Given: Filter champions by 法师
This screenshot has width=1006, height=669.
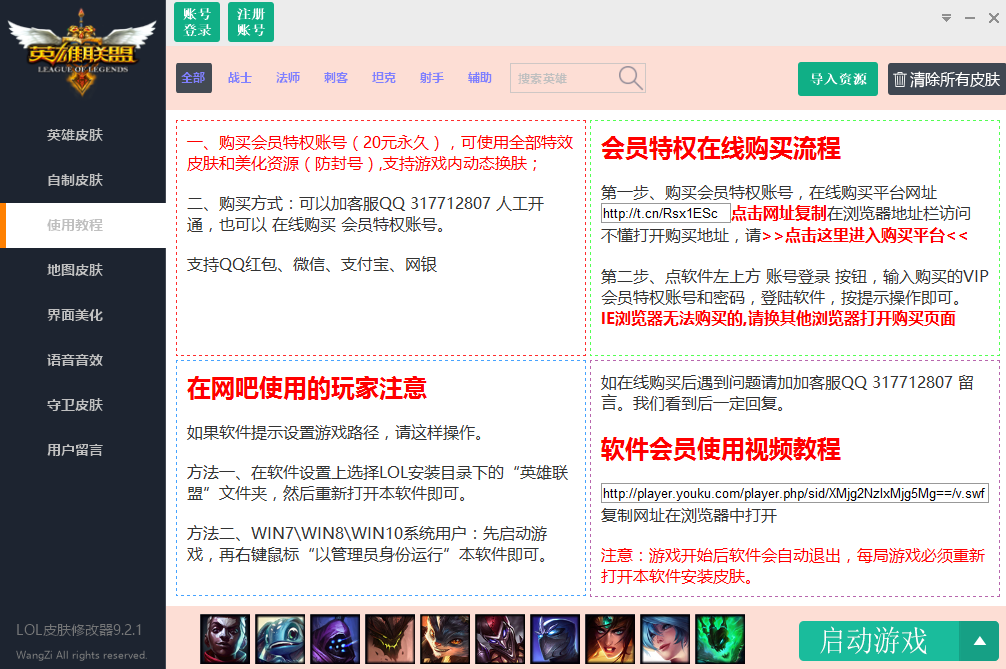Looking at the screenshot, I should coord(288,78).
